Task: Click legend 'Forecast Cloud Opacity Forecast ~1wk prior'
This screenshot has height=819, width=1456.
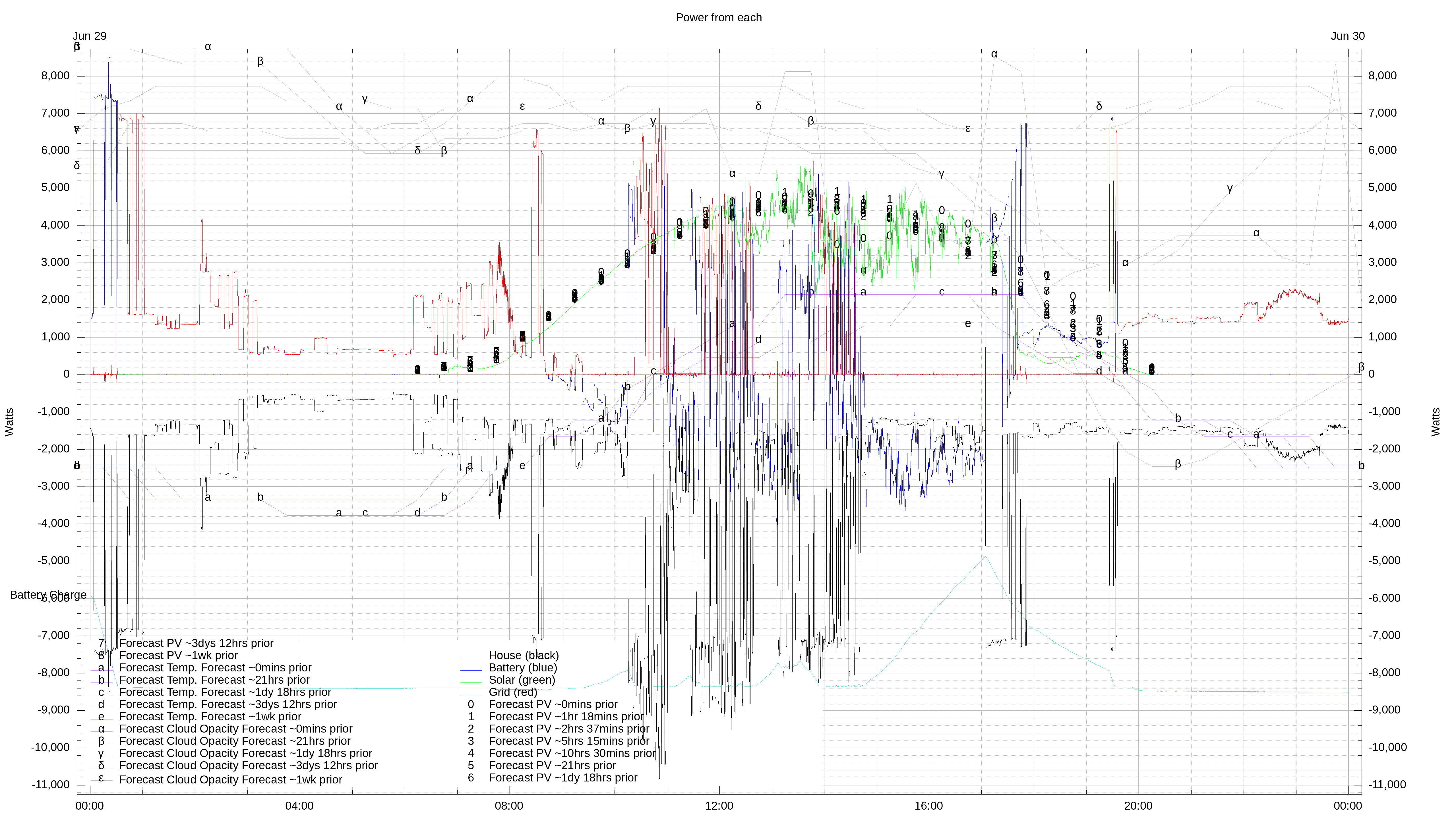Action: tap(231, 779)
